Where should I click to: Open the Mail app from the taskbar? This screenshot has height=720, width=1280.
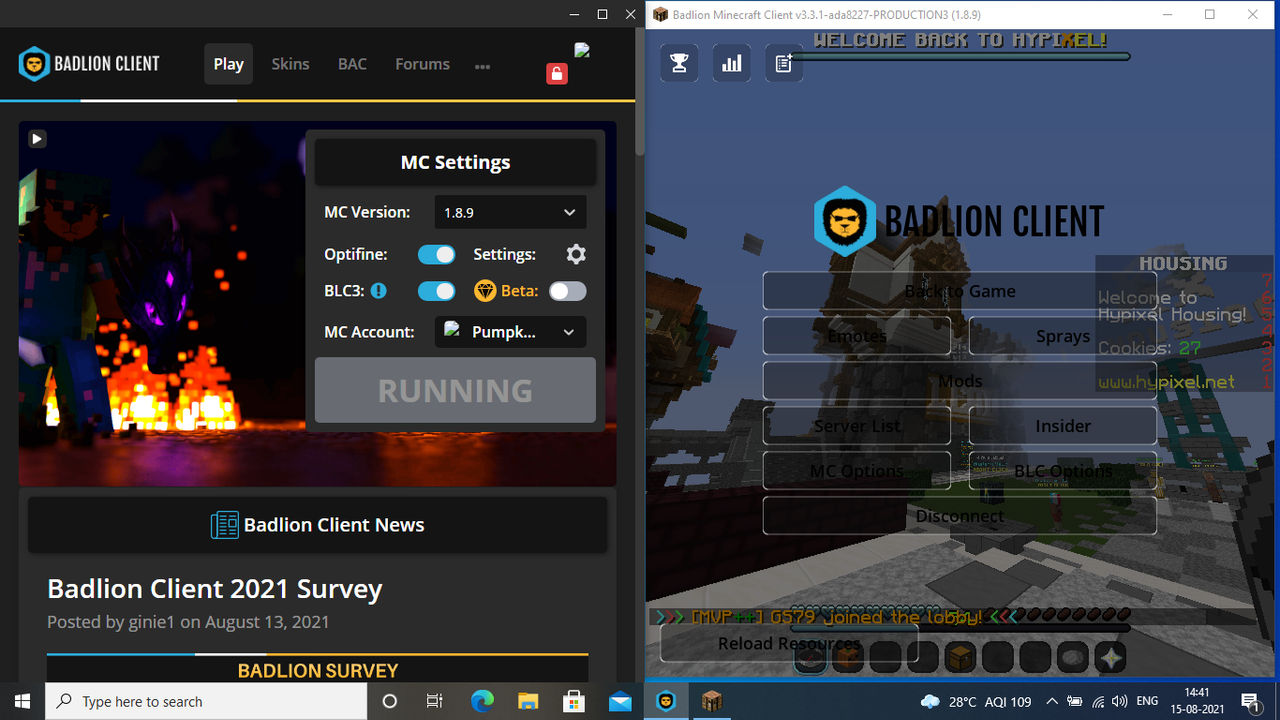pyautogui.click(x=620, y=701)
